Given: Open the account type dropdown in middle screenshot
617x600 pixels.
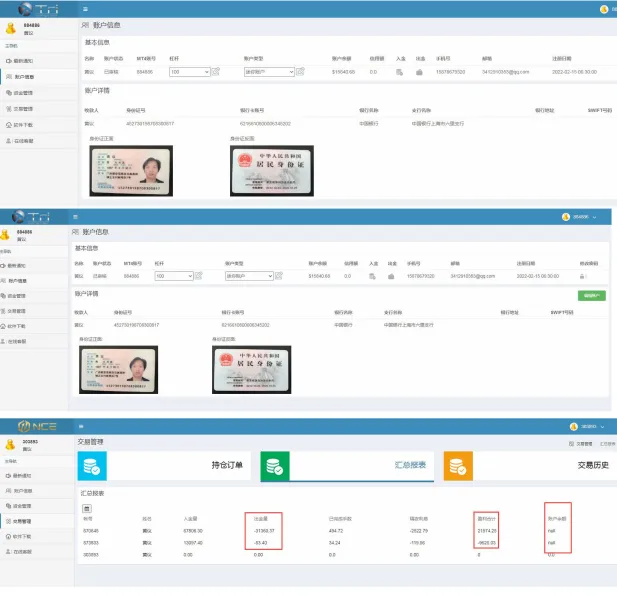Looking at the screenshot, I should pyautogui.click(x=249, y=276).
